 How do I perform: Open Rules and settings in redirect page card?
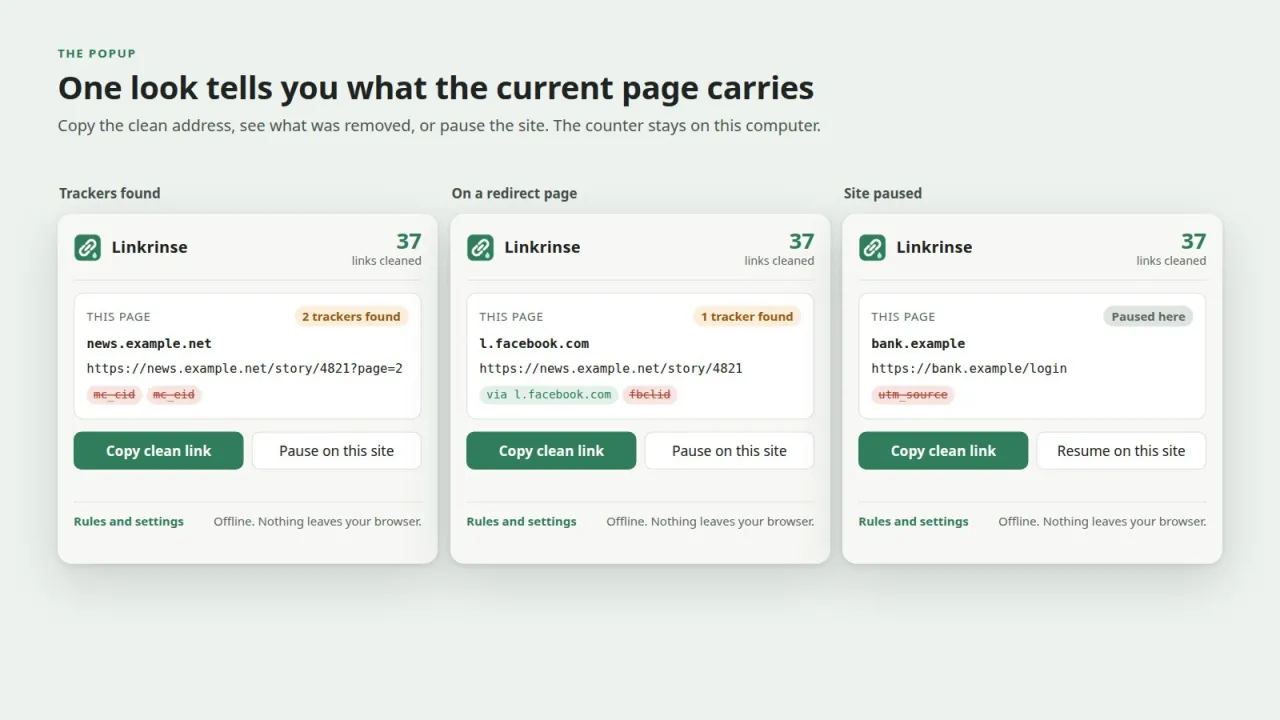tap(522, 521)
